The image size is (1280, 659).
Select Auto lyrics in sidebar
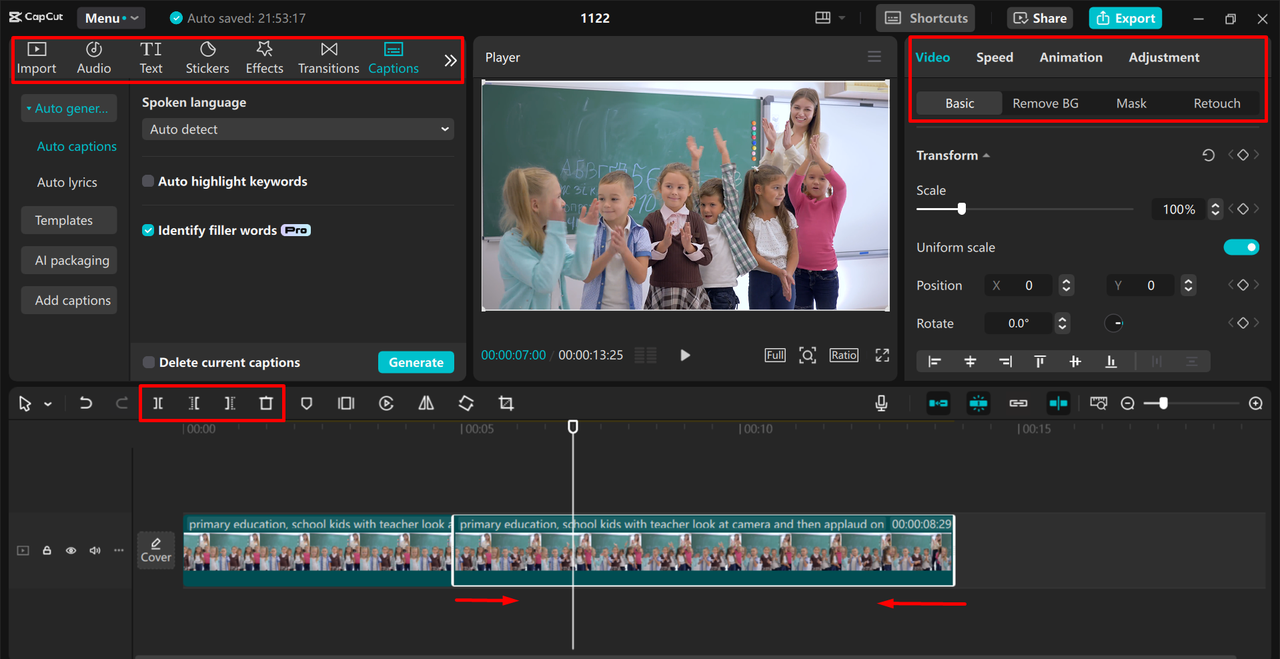point(67,182)
